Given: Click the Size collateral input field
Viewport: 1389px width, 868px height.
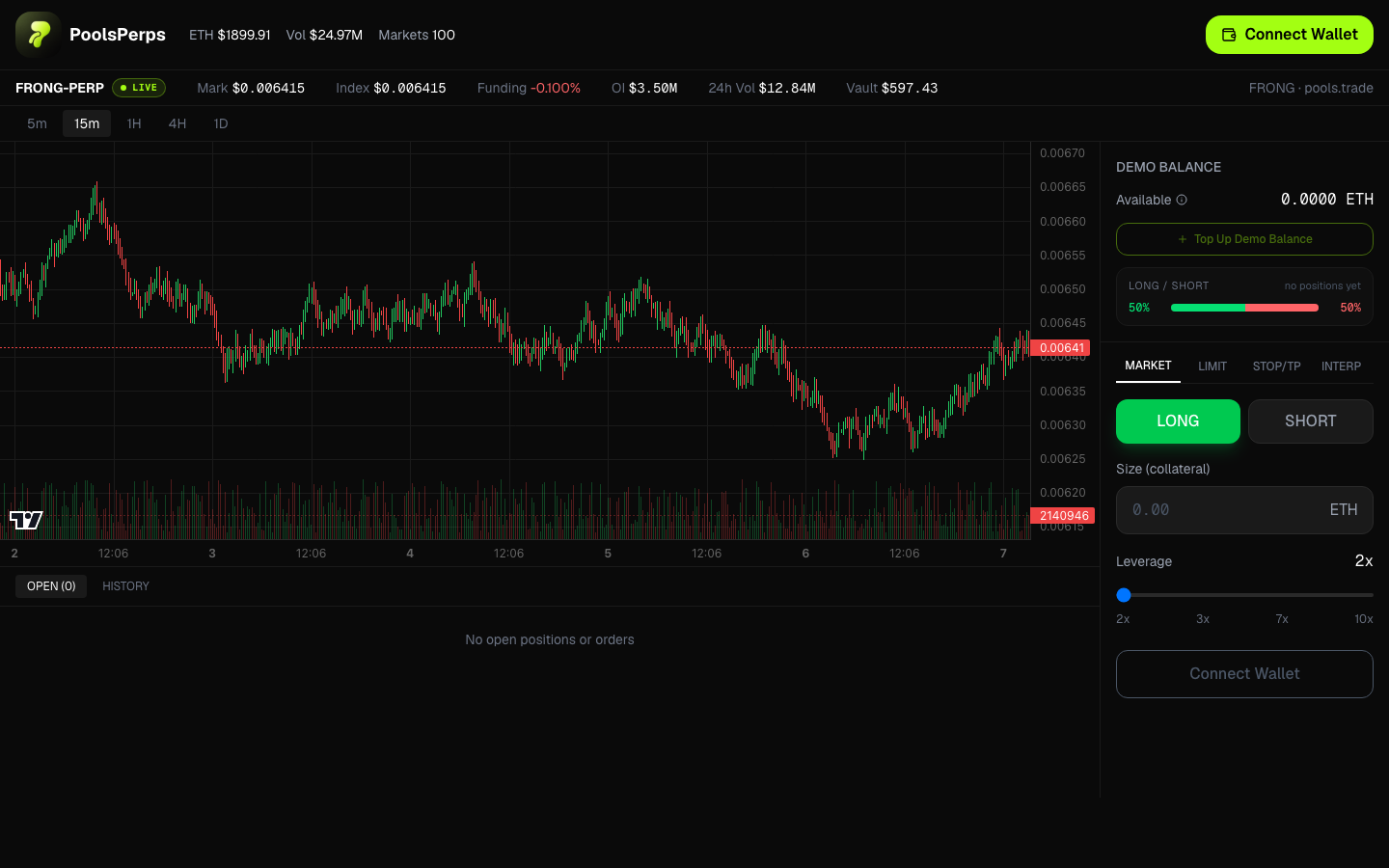Looking at the screenshot, I should pyautogui.click(x=1244, y=510).
